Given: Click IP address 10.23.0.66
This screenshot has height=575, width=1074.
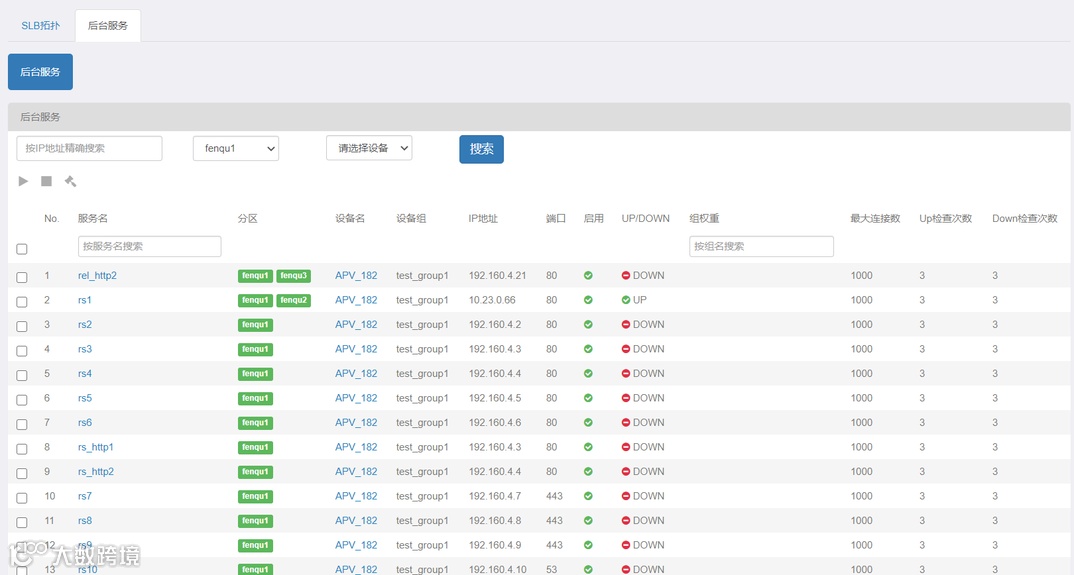Looking at the screenshot, I should (492, 300).
